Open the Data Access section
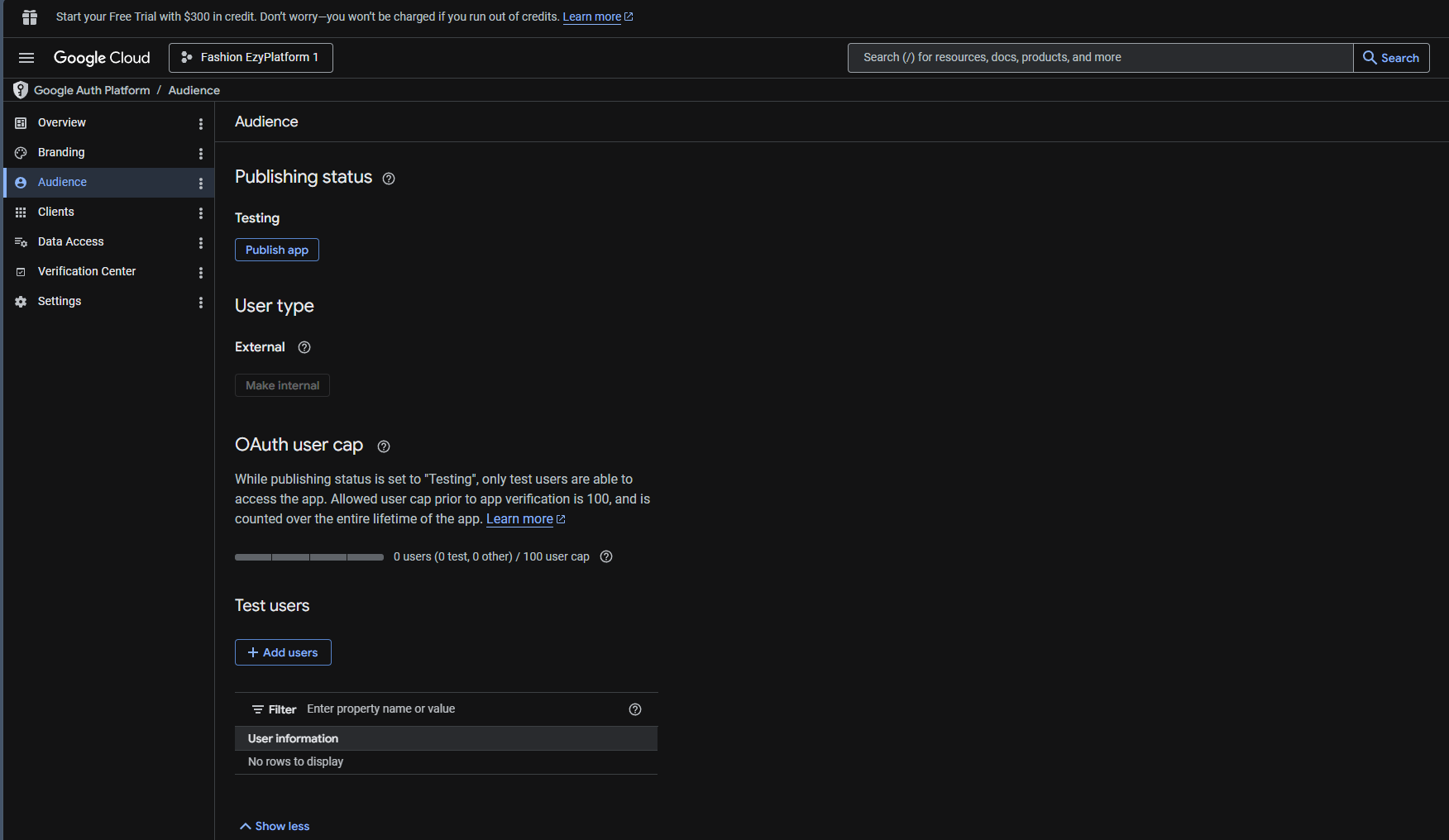The width and height of the screenshot is (1449, 840). point(71,241)
